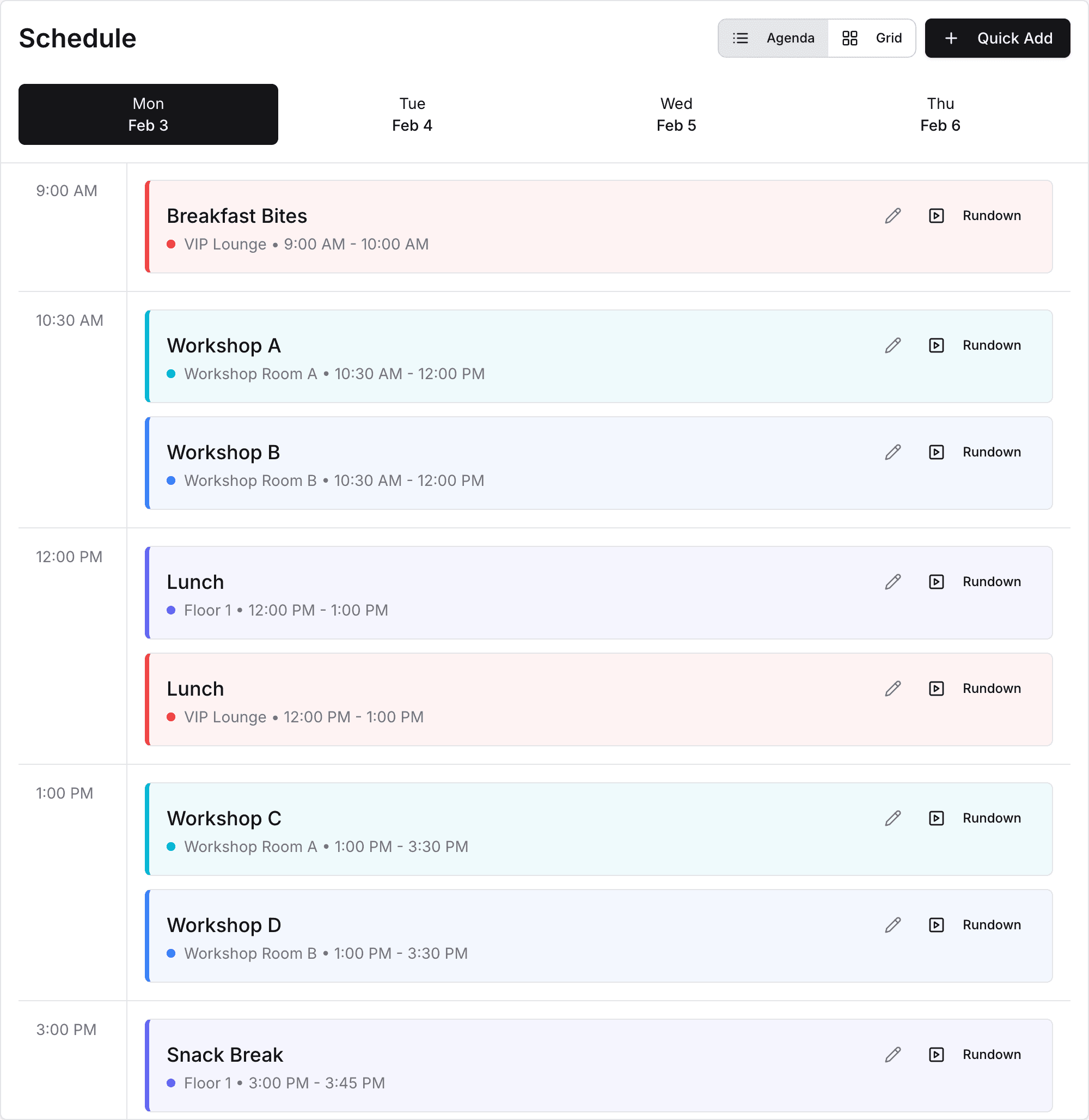The height and width of the screenshot is (1120, 1089).
Task: Click pencil icon on Floor 1 Lunch
Action: pyautogui.click(x=893, y=582)
